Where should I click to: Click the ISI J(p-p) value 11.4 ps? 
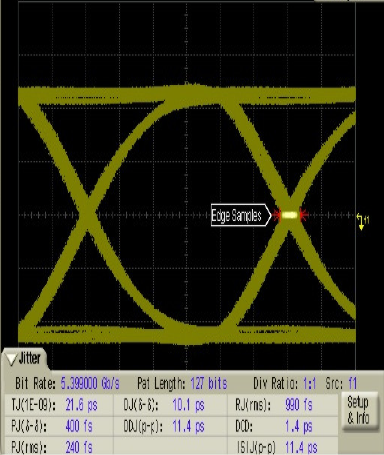coord(301,447)
